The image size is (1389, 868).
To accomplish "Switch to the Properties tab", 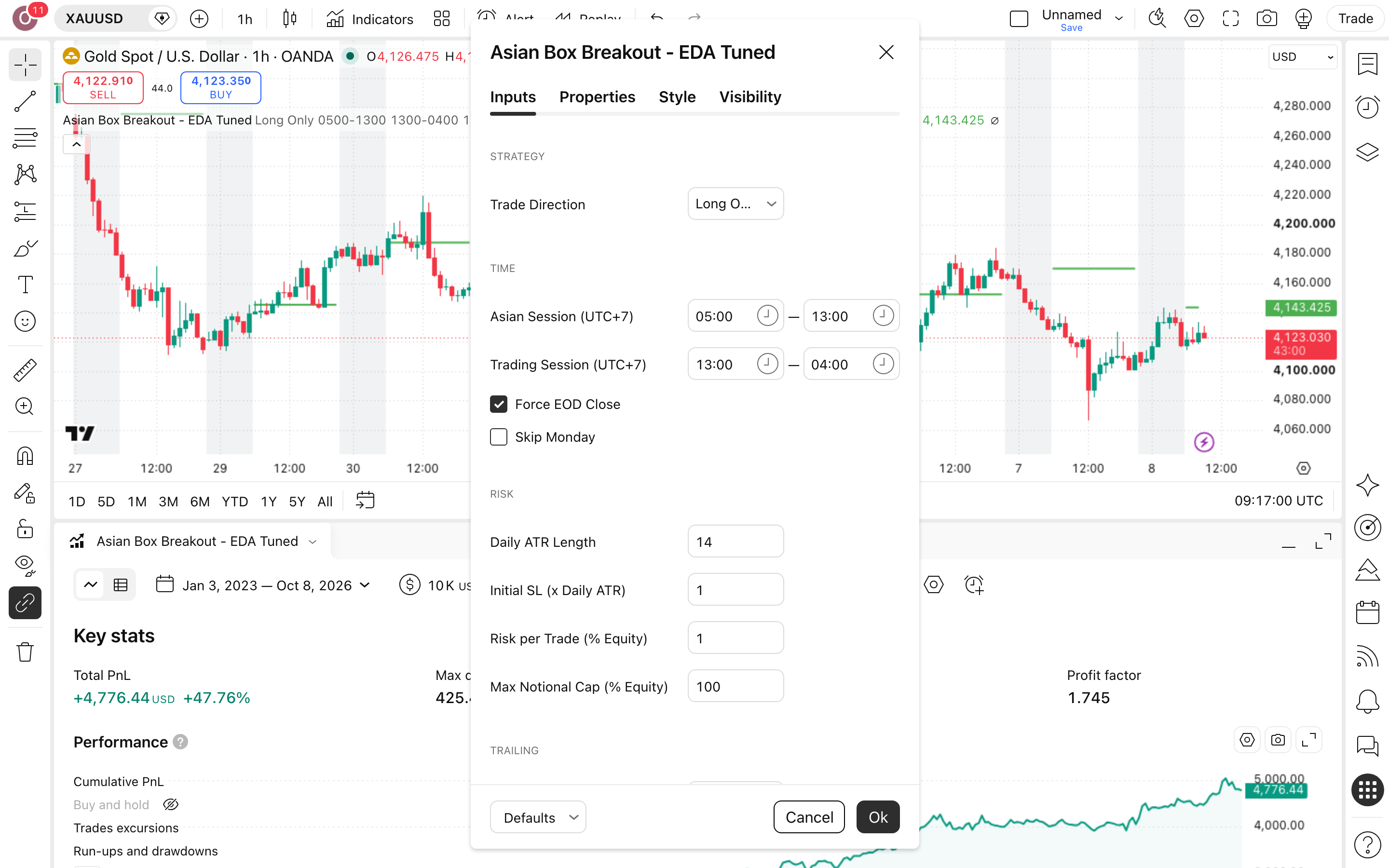I will click(x=597, y=97).
